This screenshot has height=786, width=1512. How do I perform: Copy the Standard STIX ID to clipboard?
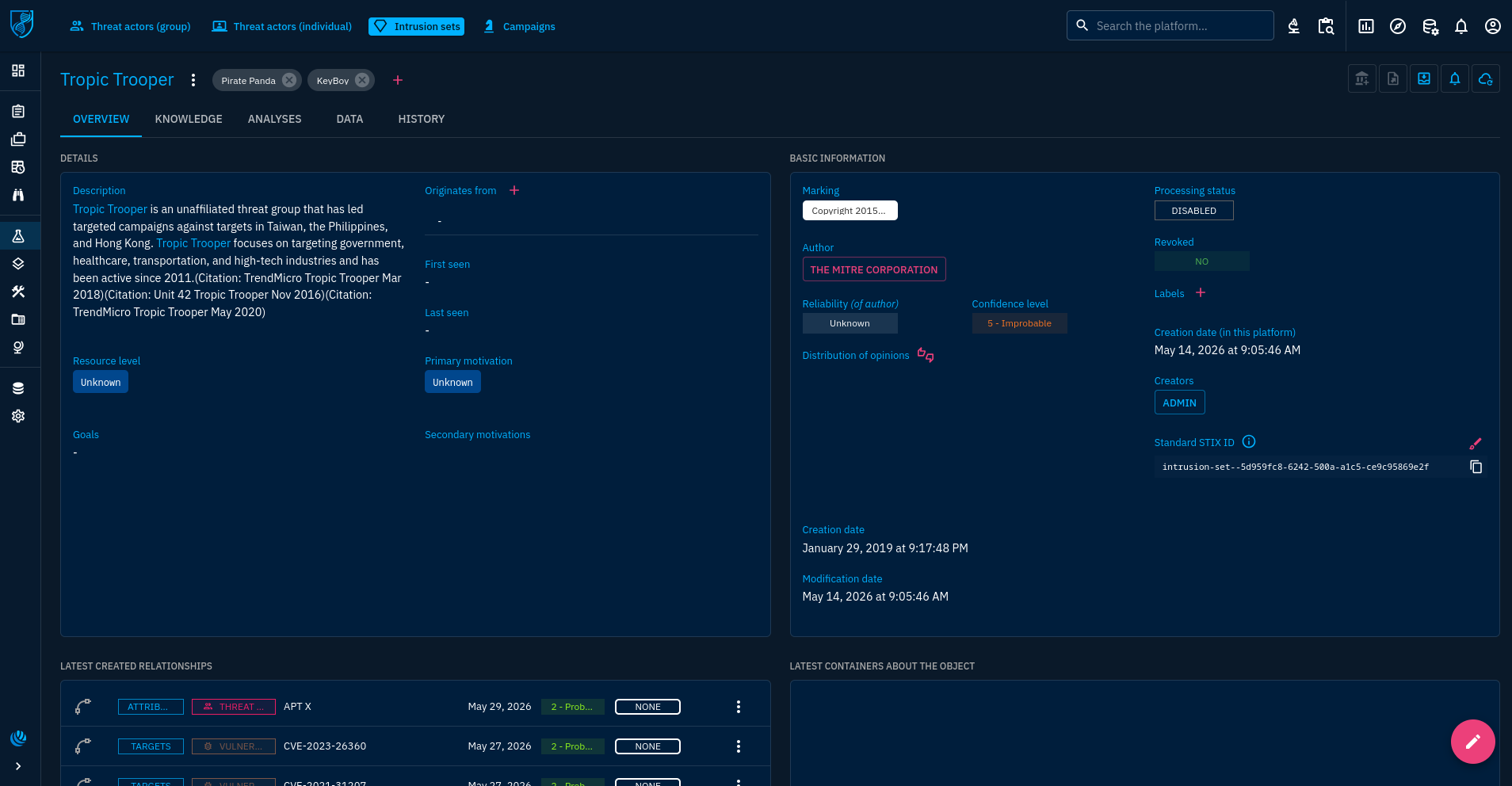[1476, 467]
